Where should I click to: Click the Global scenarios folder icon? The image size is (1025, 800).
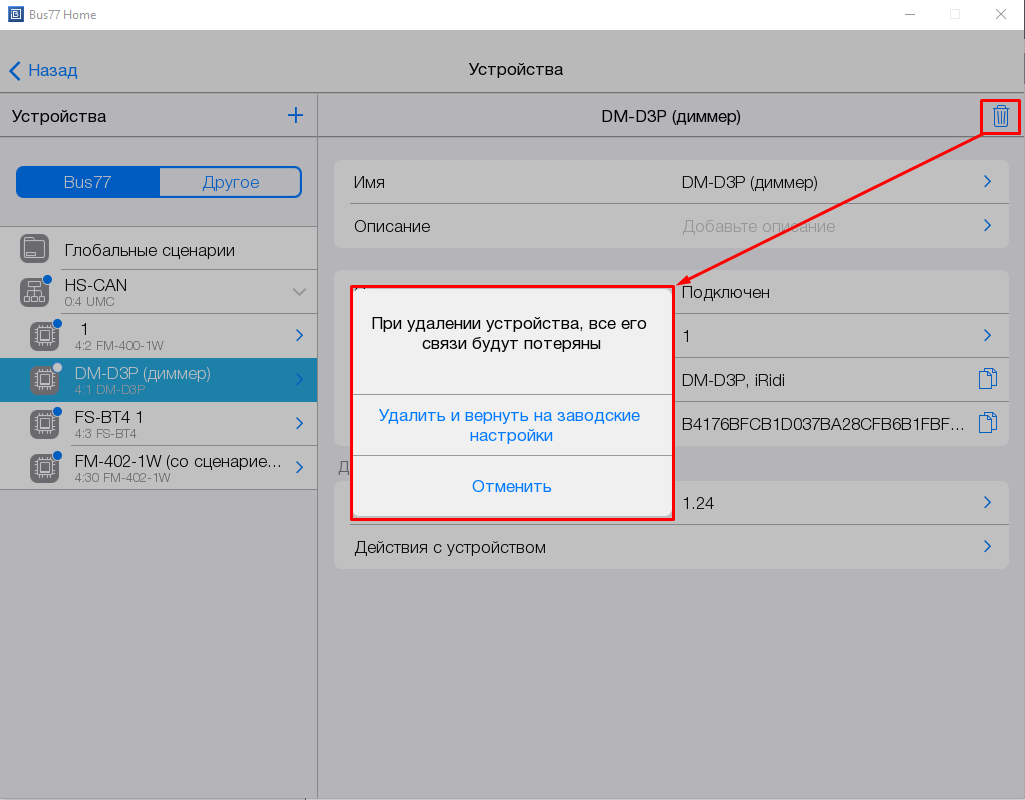point(35,250)
